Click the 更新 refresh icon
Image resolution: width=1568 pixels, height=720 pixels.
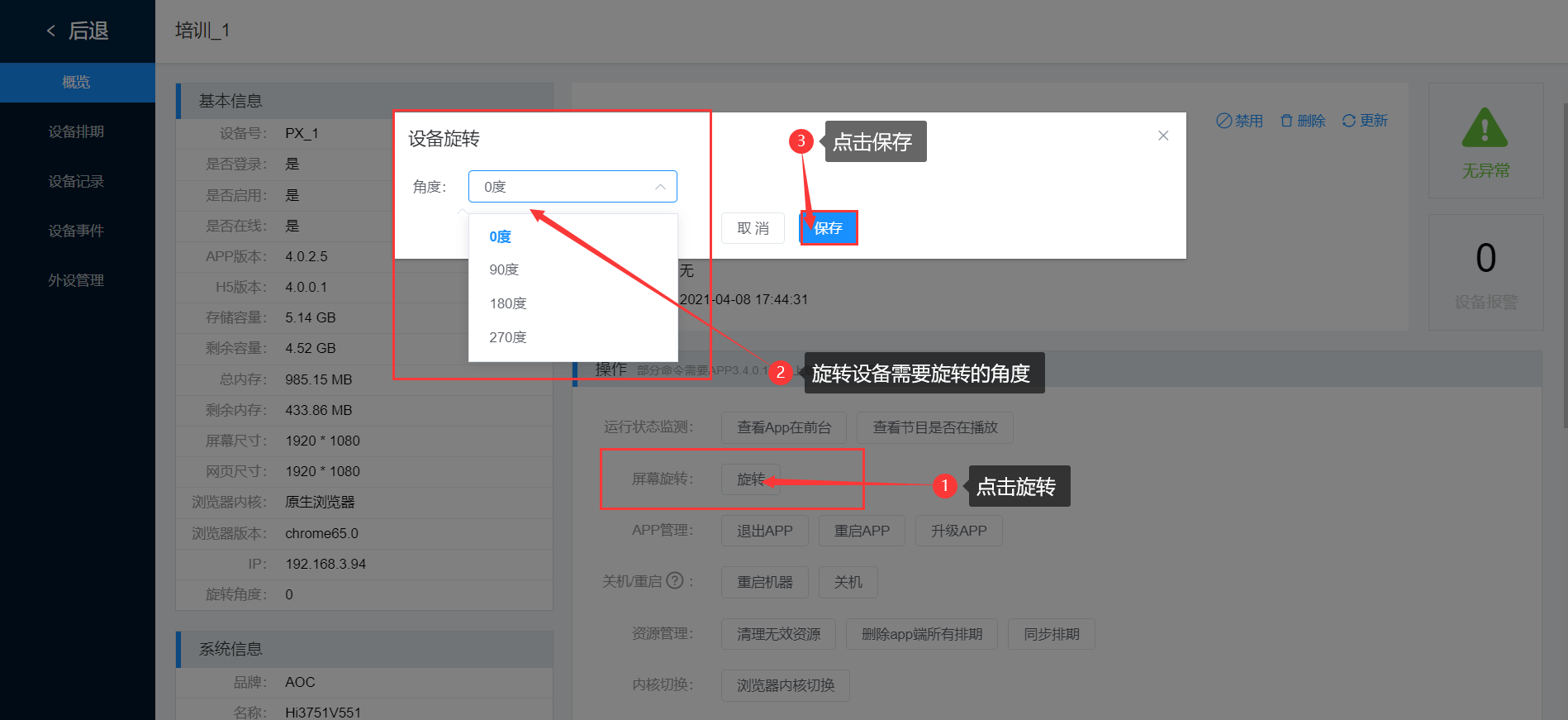tap(1349, 121)
